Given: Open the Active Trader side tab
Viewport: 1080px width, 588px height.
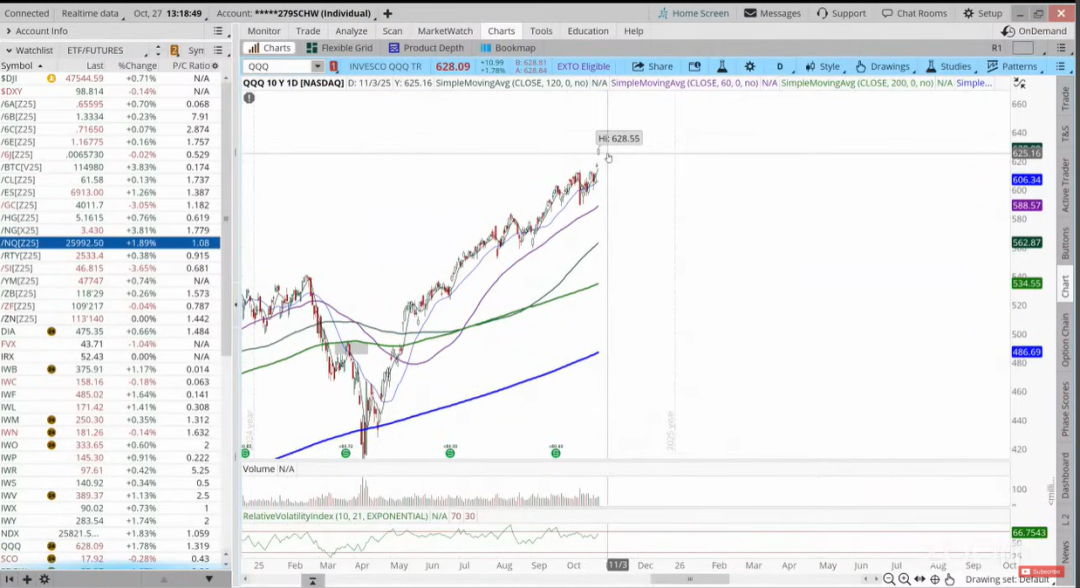Looking at the screenshot, I should click(1066, 185).
